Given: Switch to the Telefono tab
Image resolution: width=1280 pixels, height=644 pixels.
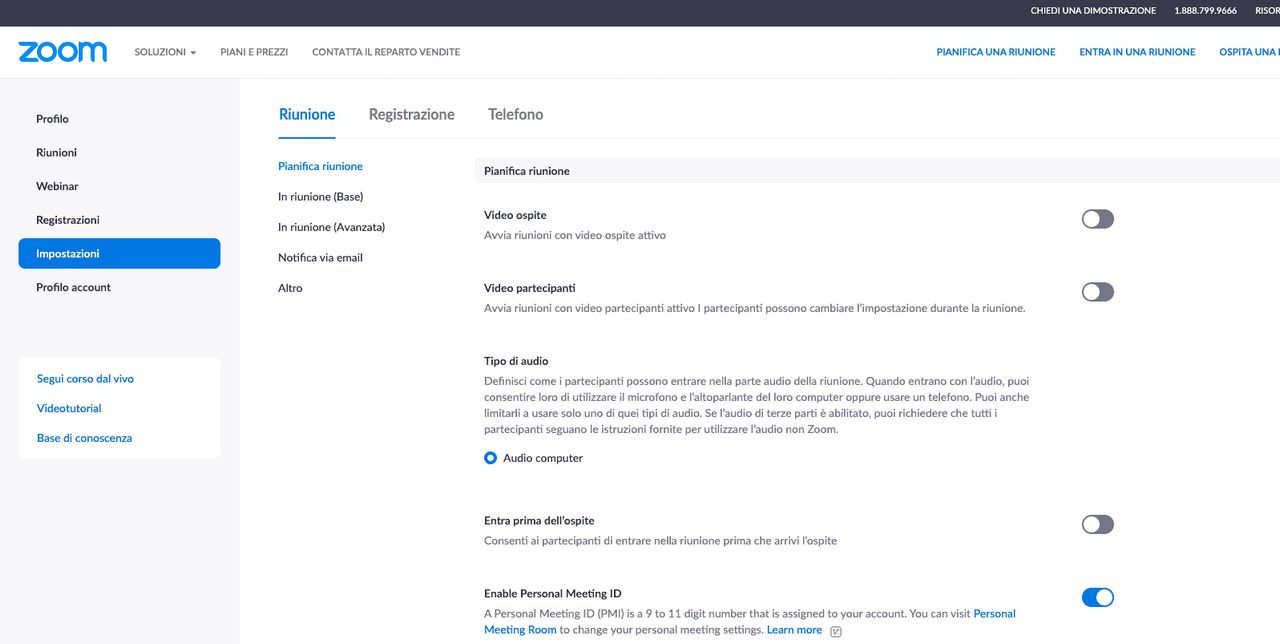Looking at the screenshot, I should tap(515, 113).
